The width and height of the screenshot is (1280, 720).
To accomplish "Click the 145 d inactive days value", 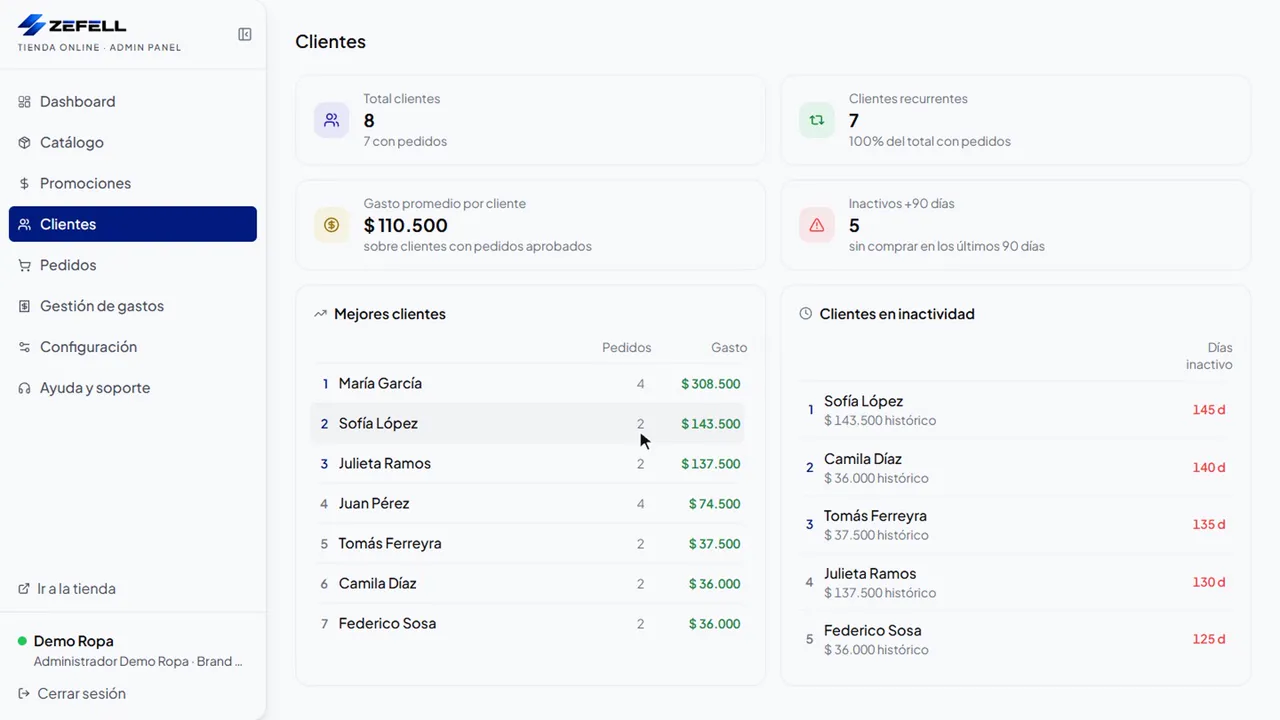I will click(1209, 410).
